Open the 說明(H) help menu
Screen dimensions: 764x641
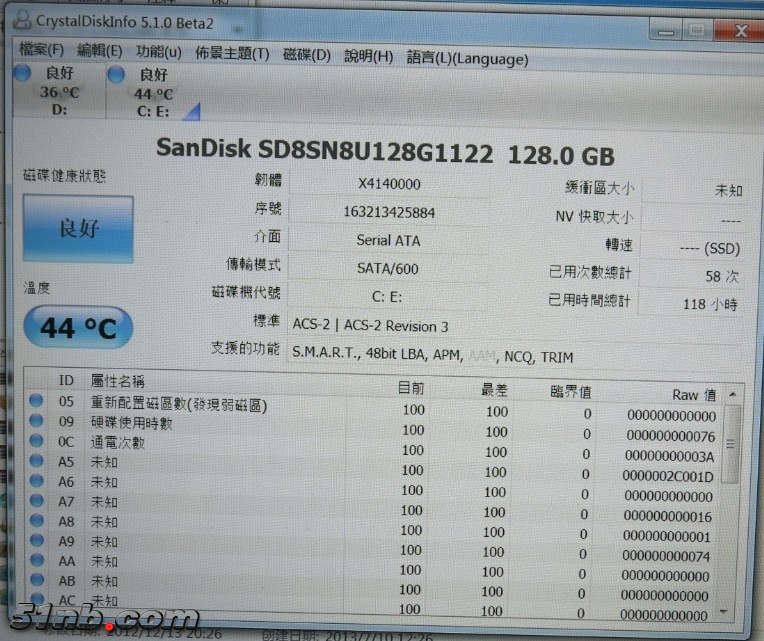pyautogui.click(x=368, y=57)
